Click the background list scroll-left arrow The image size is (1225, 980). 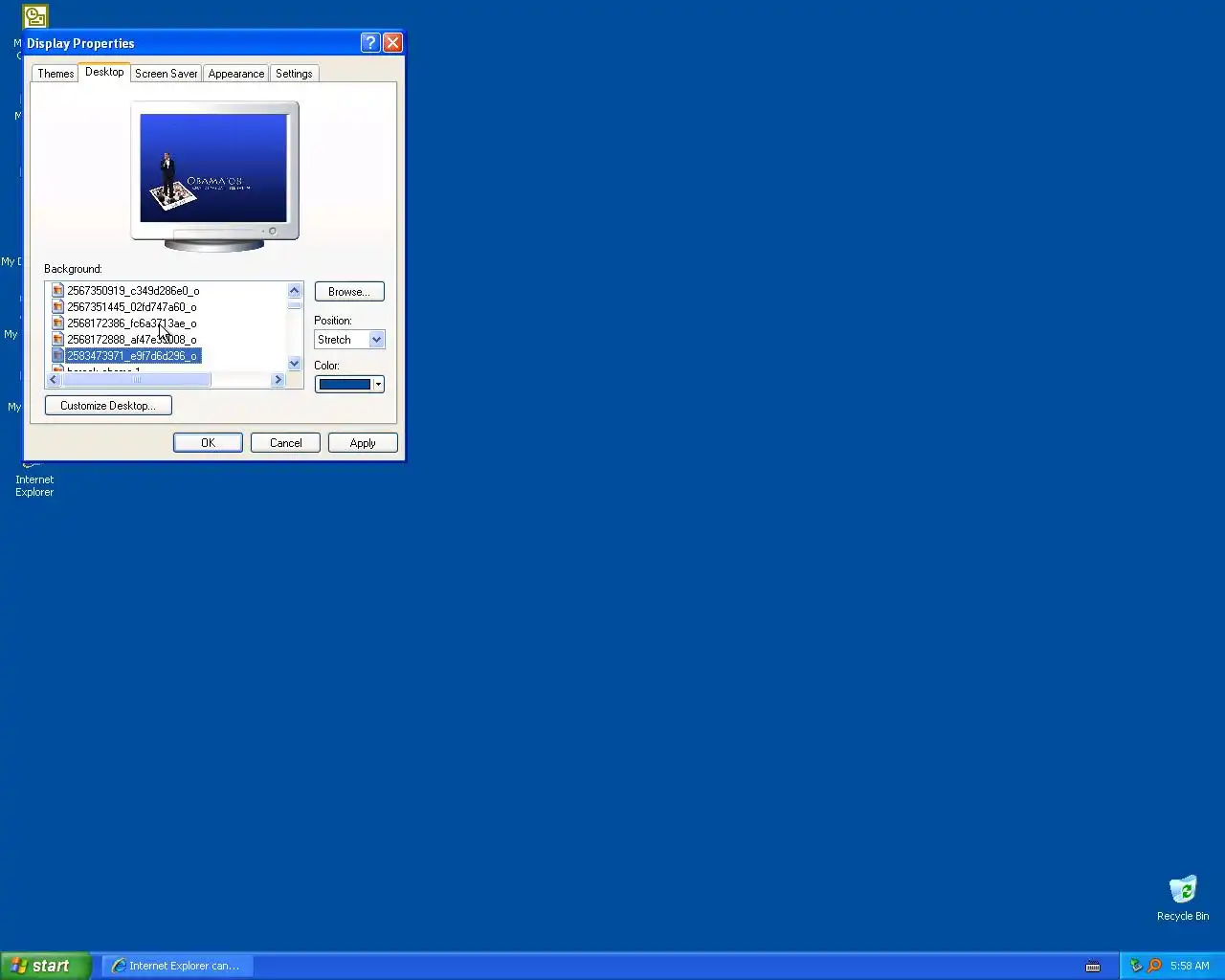coord(54,380)
